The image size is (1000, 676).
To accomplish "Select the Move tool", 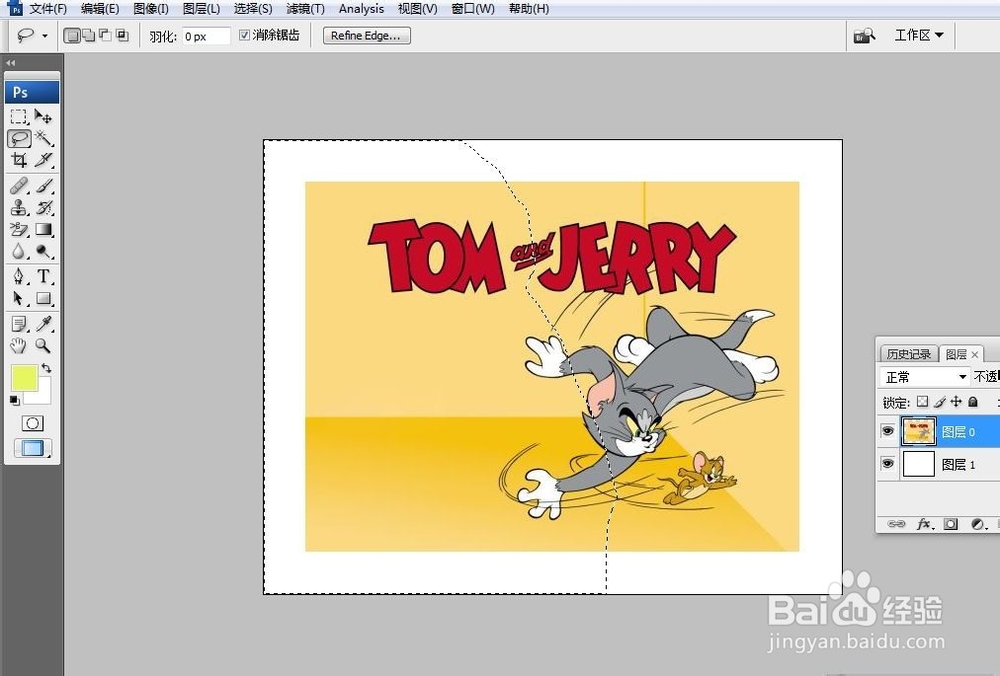I will (x=43, y=116).
